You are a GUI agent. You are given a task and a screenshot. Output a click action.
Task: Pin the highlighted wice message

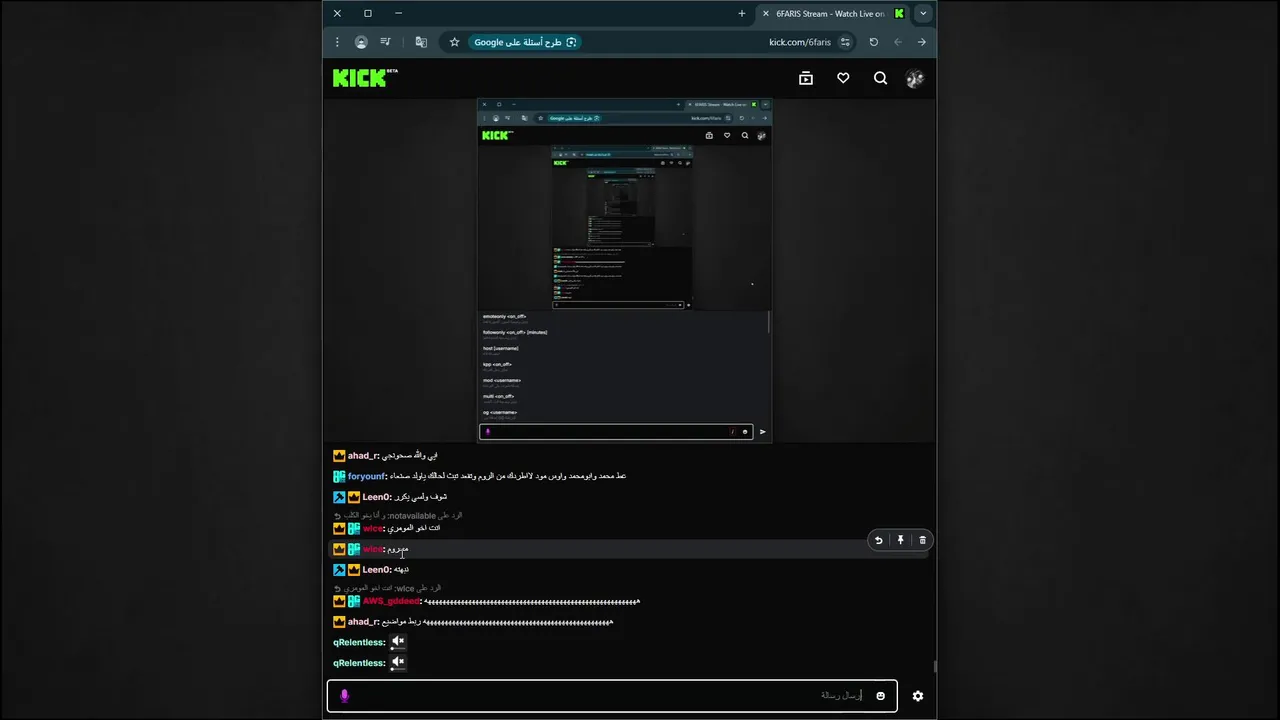click(x=900, y=540)
